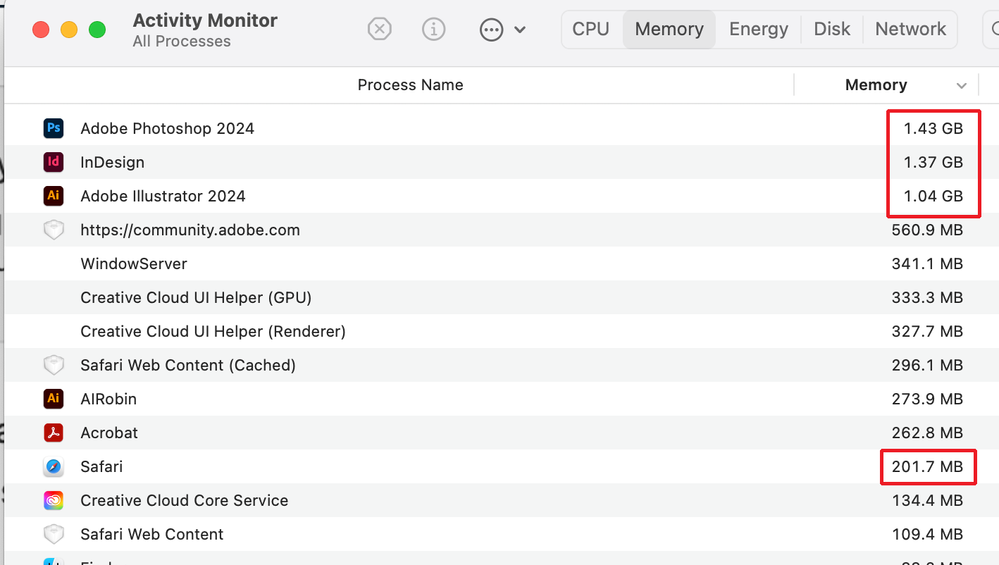Image resolution: width=999 pixels, height=565 pixels.
Task: Switch to the Energy tab
Action: 758,29
